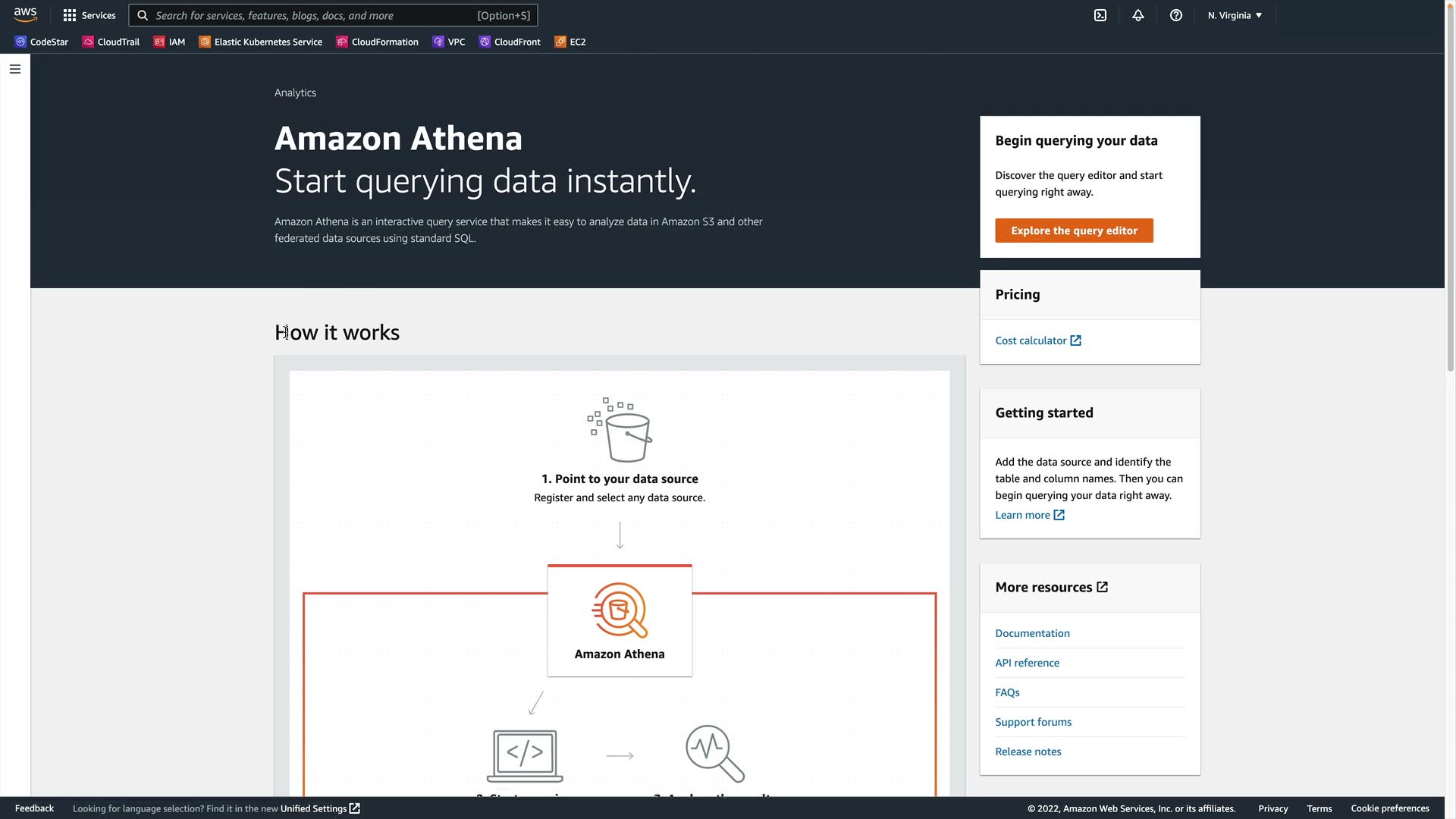Click the help question mark icon
Image resolution: width=1456 pixels, height=819 pixels.
1176,15
